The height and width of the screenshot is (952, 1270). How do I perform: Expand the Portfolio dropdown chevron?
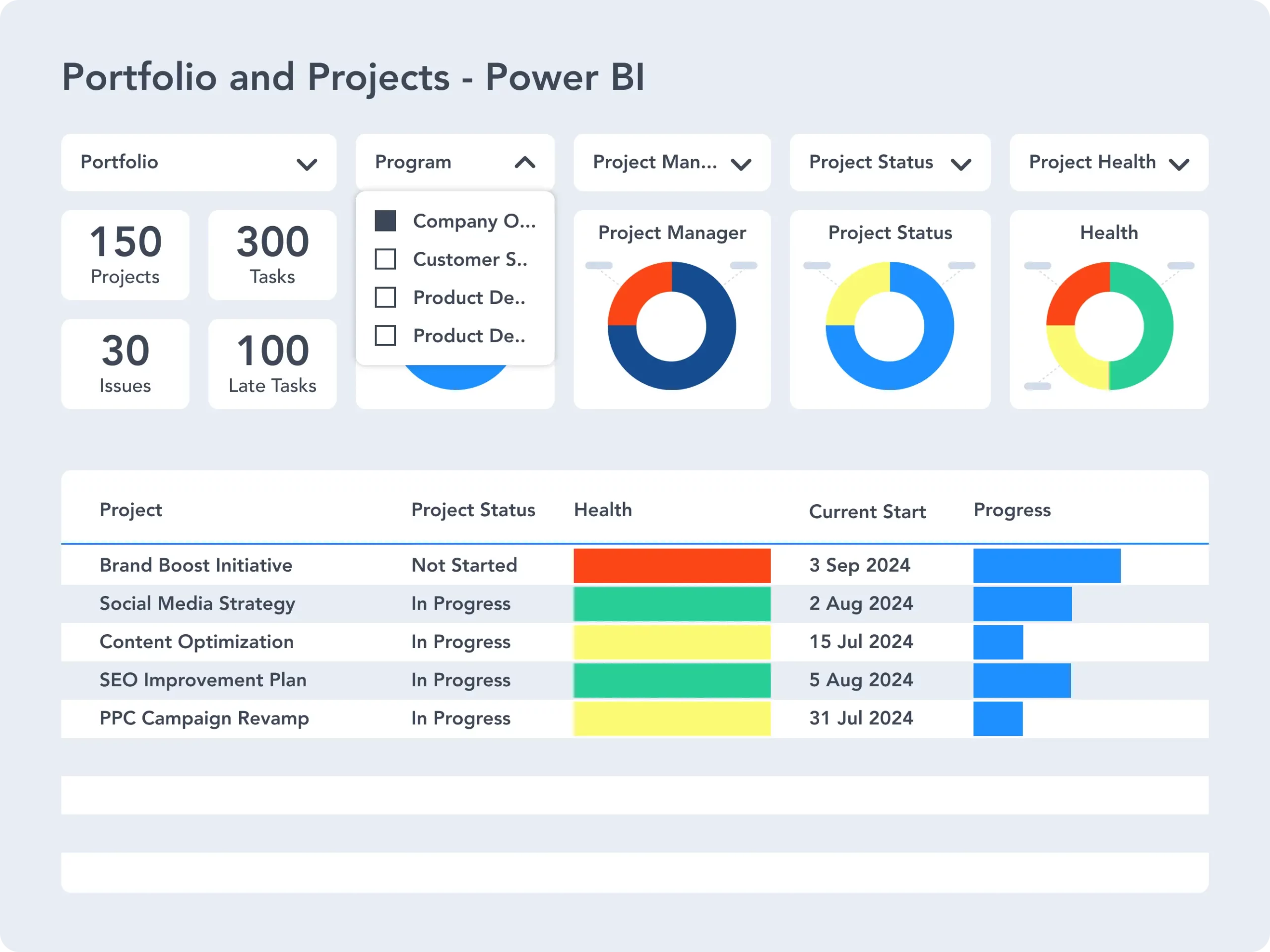307,165
